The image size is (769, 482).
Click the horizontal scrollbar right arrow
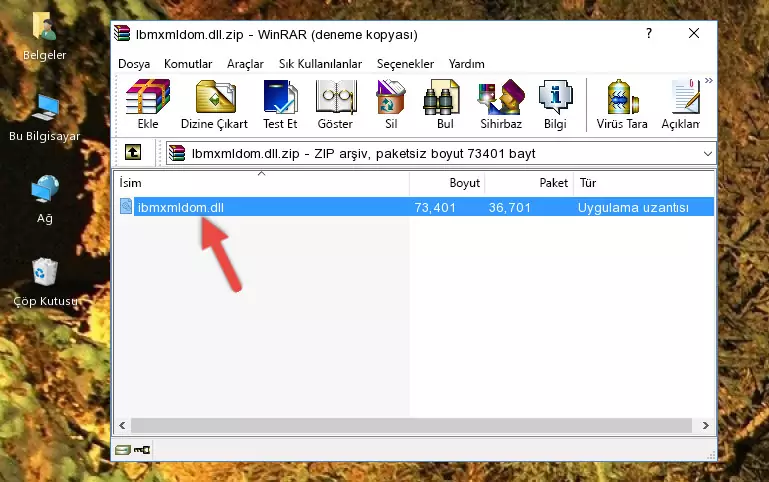tap(706, 425)
